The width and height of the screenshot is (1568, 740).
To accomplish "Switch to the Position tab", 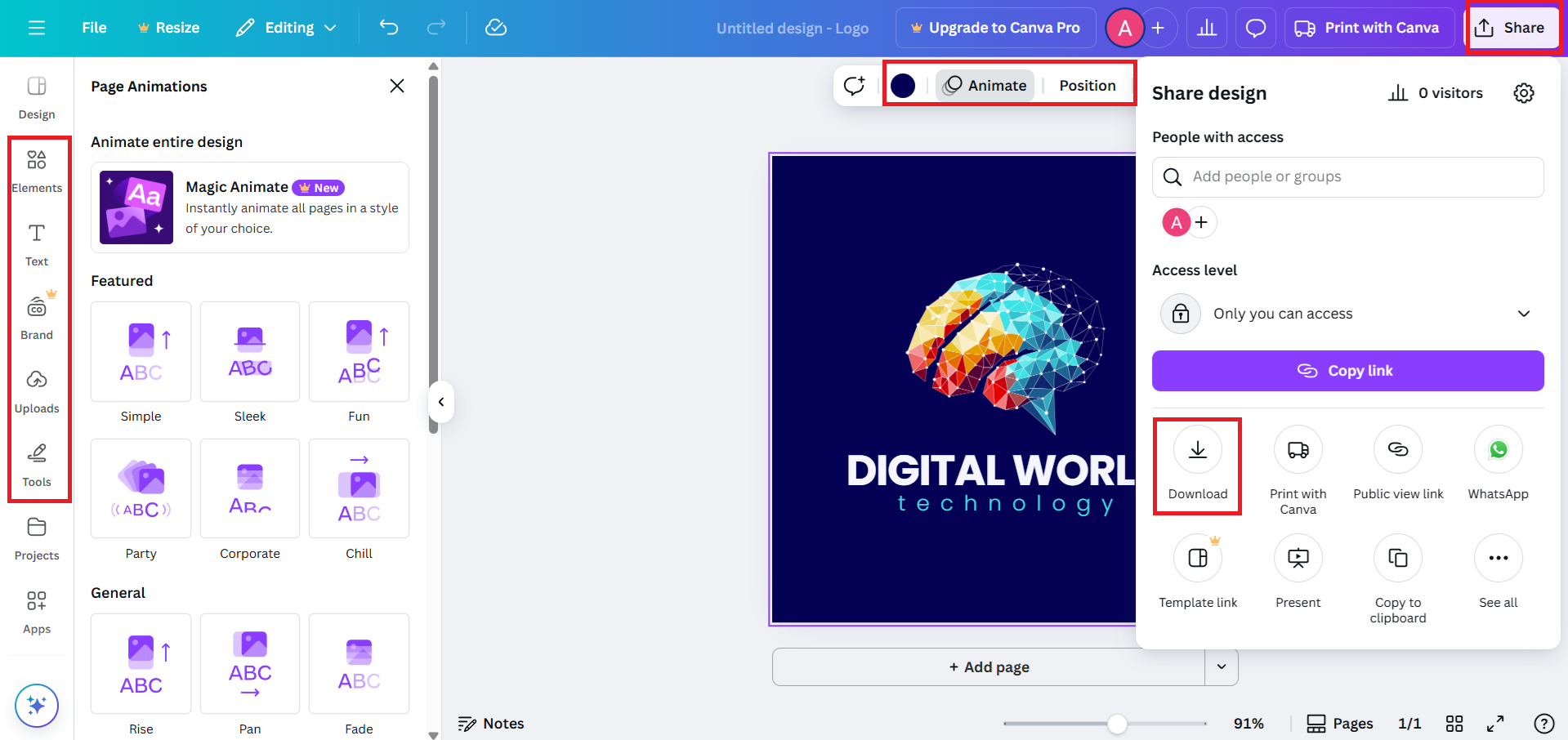I will [1087, 85].
